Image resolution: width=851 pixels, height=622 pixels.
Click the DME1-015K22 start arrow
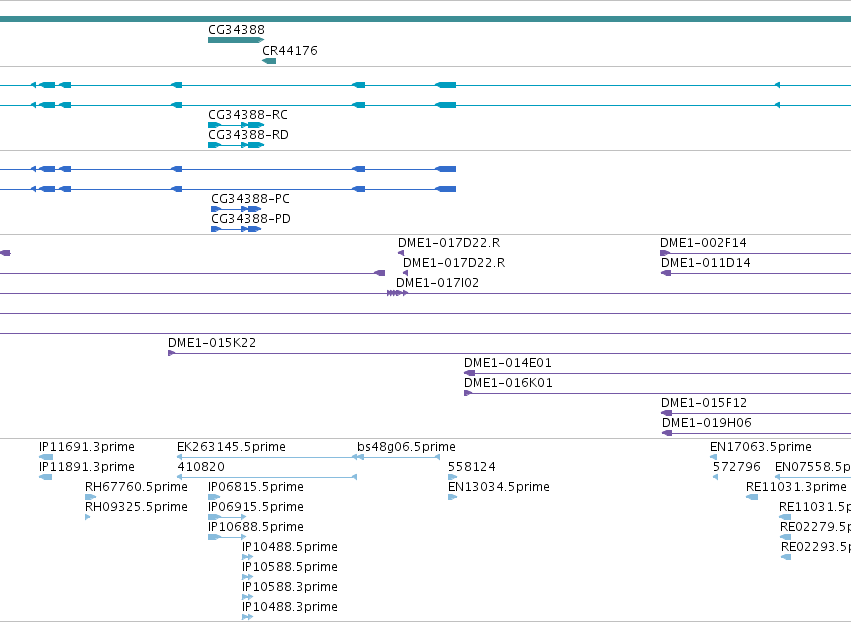click(x=172, y=353)
